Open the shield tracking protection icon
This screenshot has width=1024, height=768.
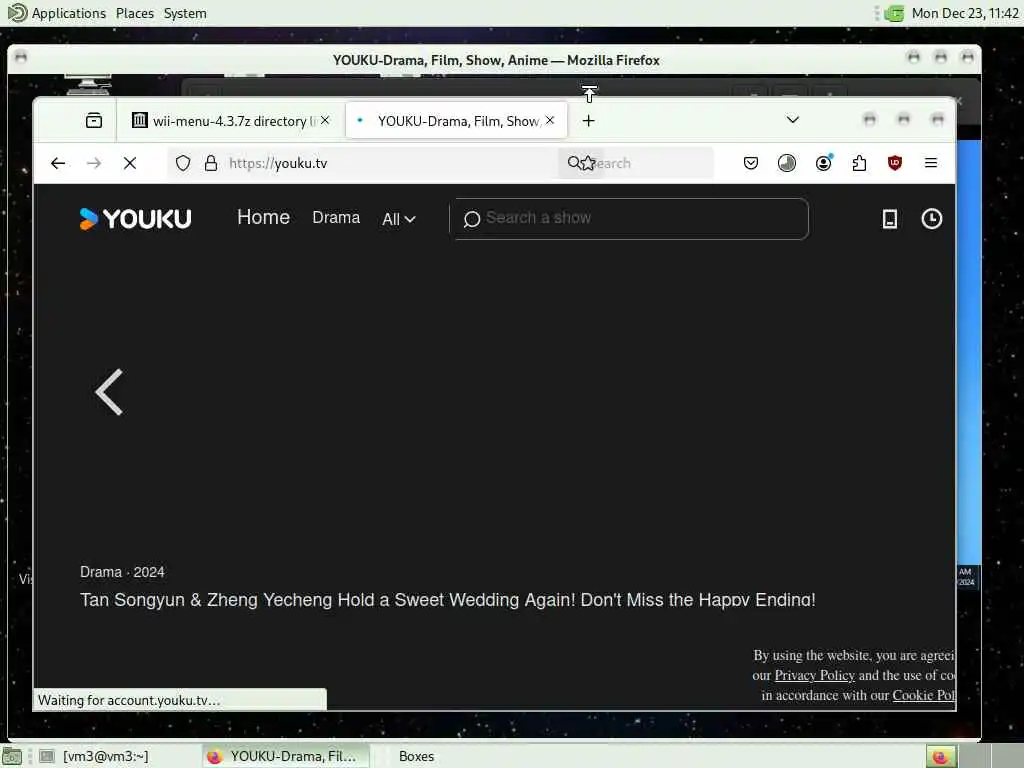[x=183, y=163]
